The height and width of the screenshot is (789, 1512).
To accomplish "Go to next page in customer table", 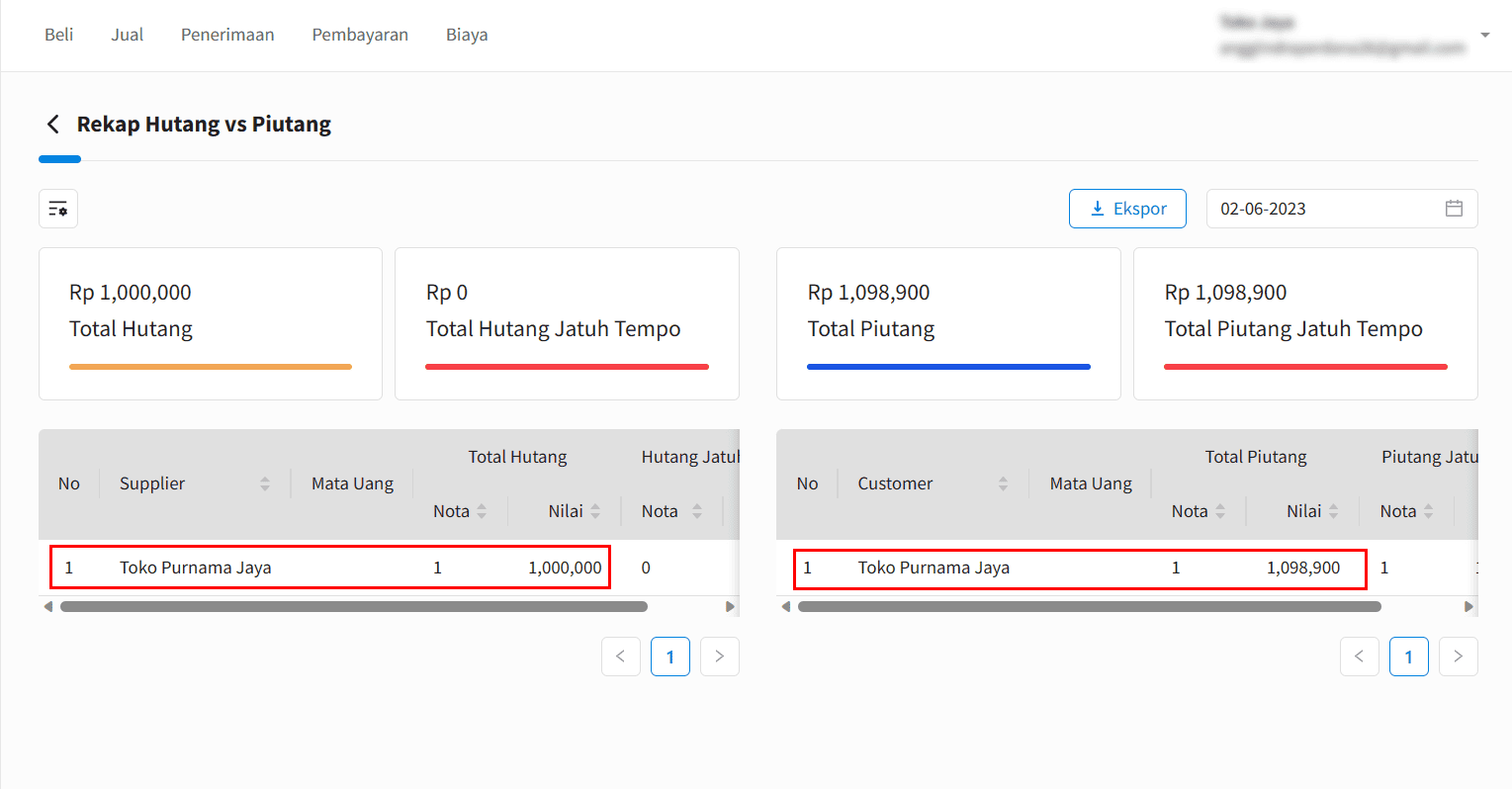I will (1459, 657).
